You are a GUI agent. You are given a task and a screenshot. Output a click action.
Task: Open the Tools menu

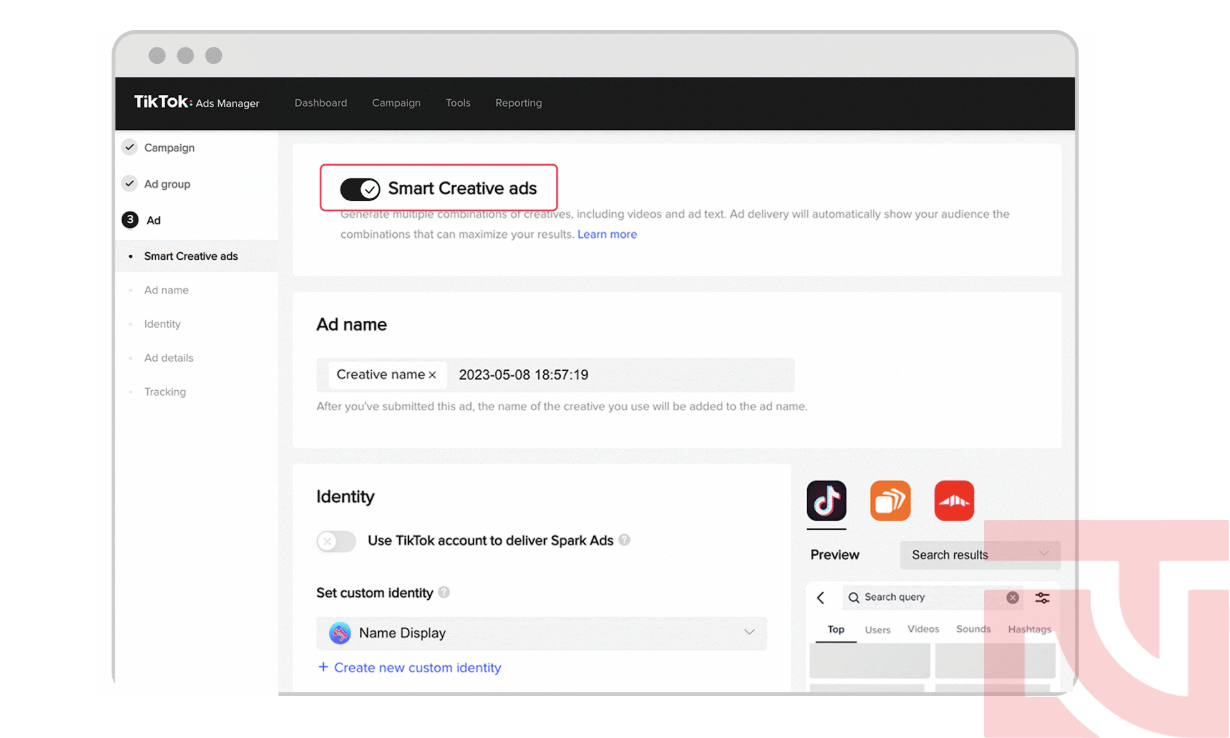tap(458, 103)
